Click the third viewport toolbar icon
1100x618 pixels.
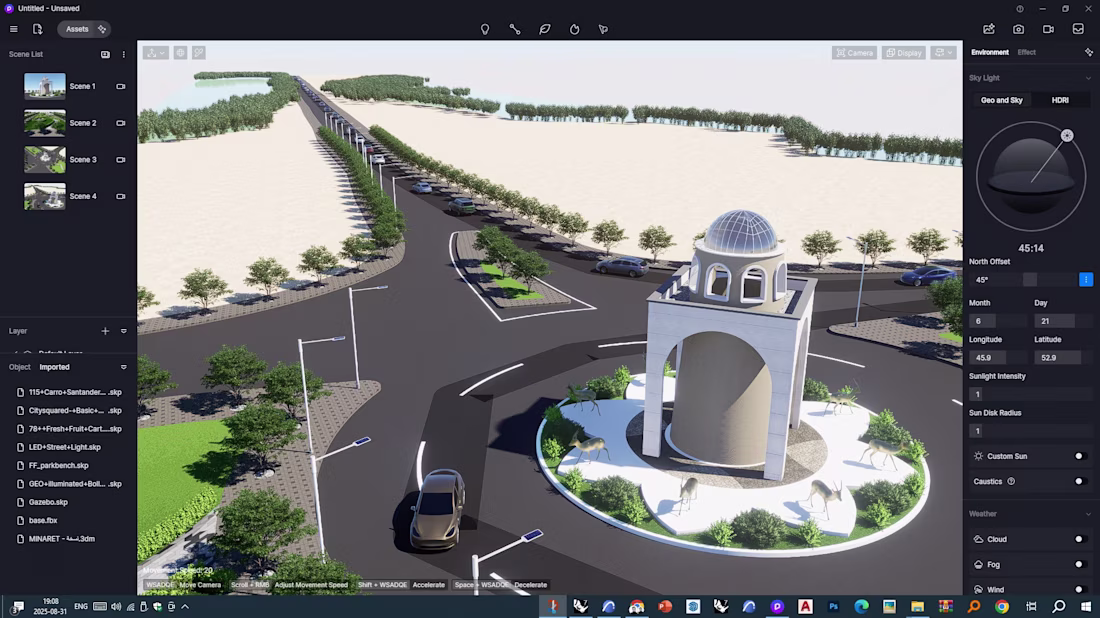tap(199, 53)
